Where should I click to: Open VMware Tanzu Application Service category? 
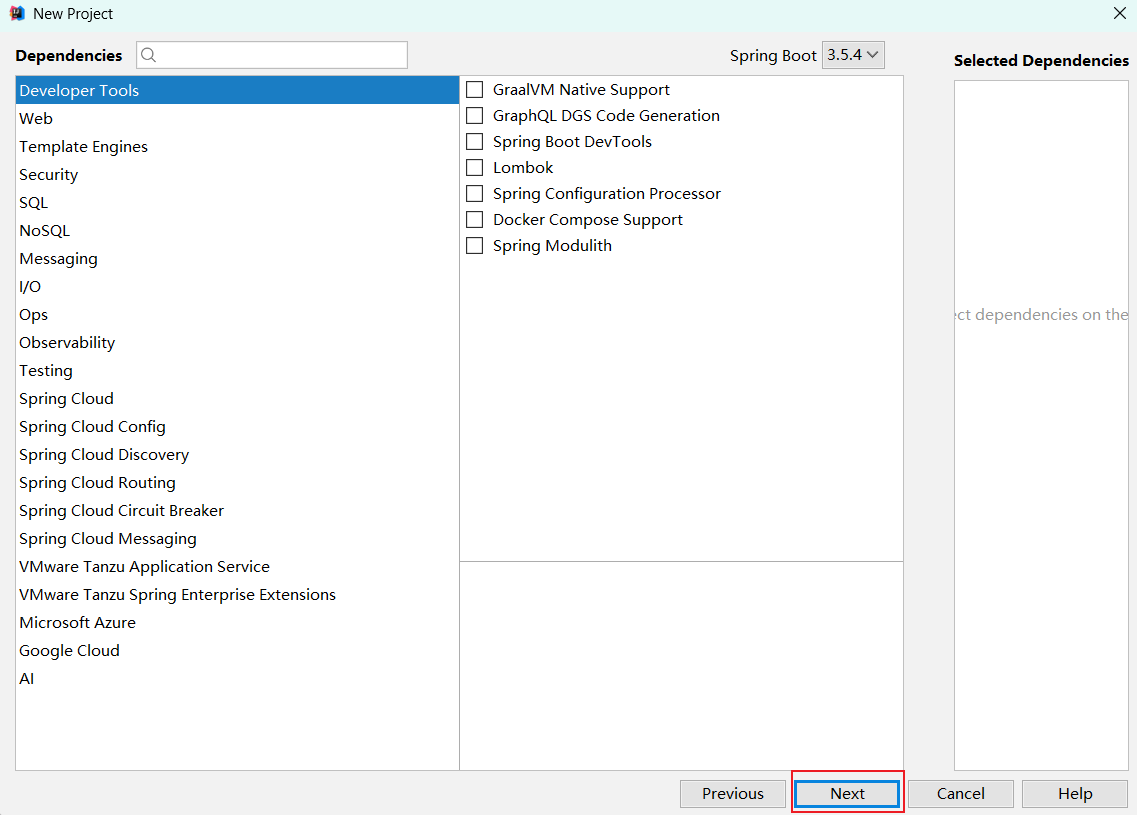click(x=237, y=567)
